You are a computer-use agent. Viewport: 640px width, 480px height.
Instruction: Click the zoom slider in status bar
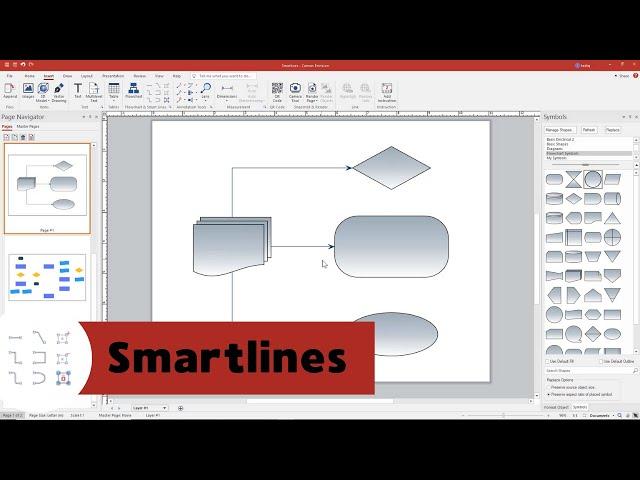[505, 416]
